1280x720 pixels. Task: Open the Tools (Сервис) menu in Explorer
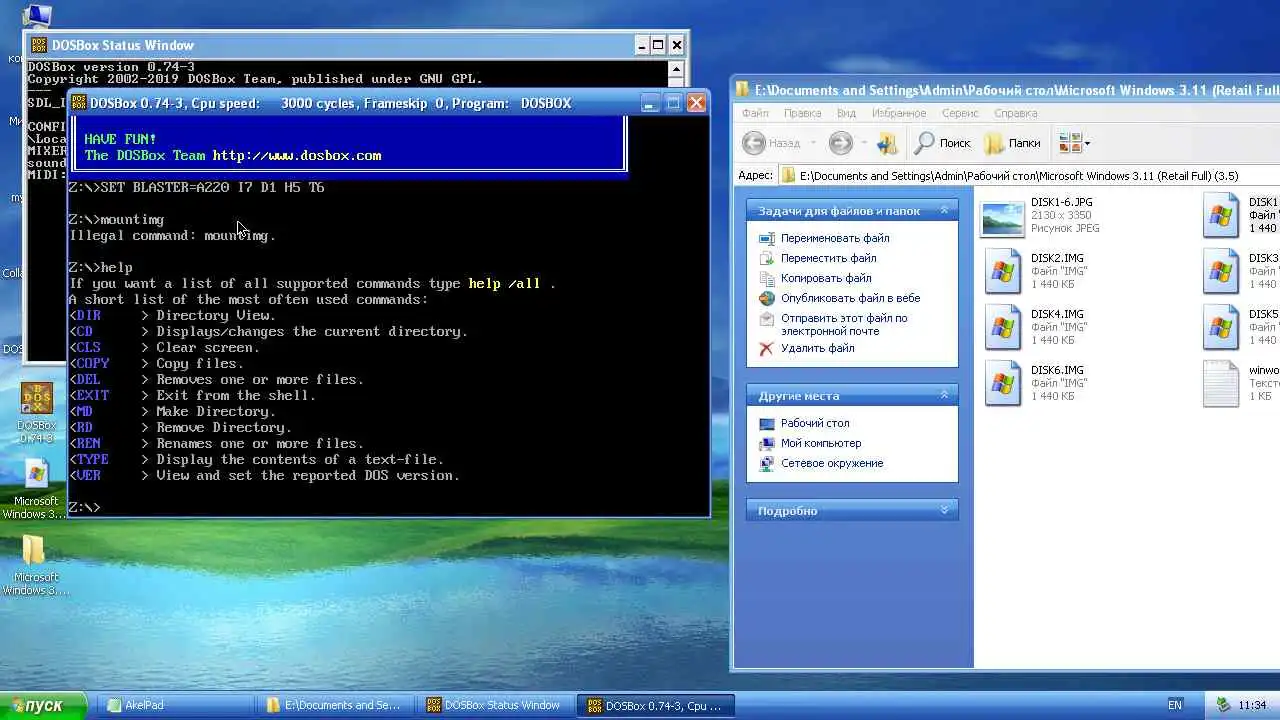click(x=960, y=114)
